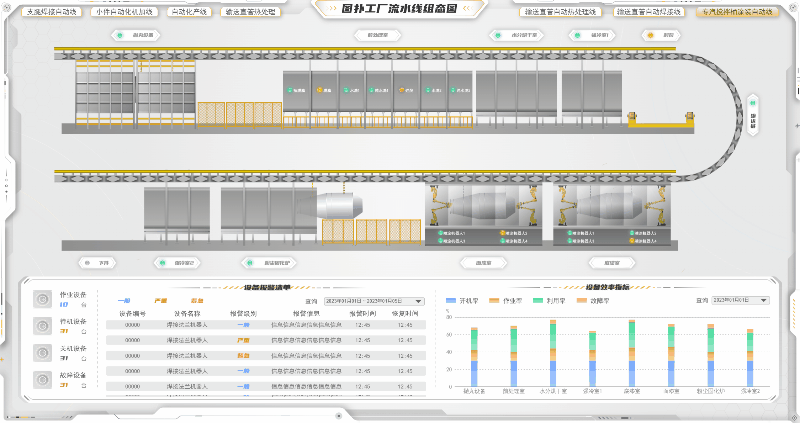Select the 小件自动化机加线 tab
800x423 pixels.
point(124,12)
